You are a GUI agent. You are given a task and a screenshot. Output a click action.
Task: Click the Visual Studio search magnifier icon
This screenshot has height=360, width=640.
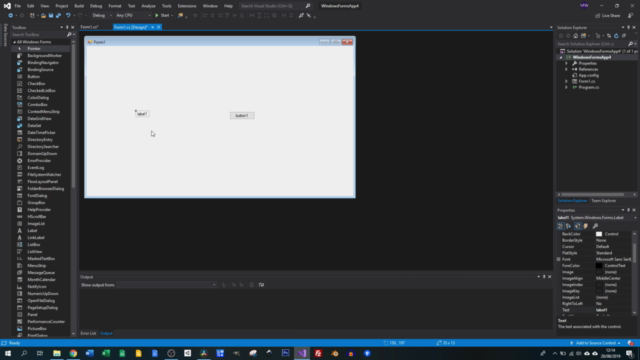tap(308, 6)
